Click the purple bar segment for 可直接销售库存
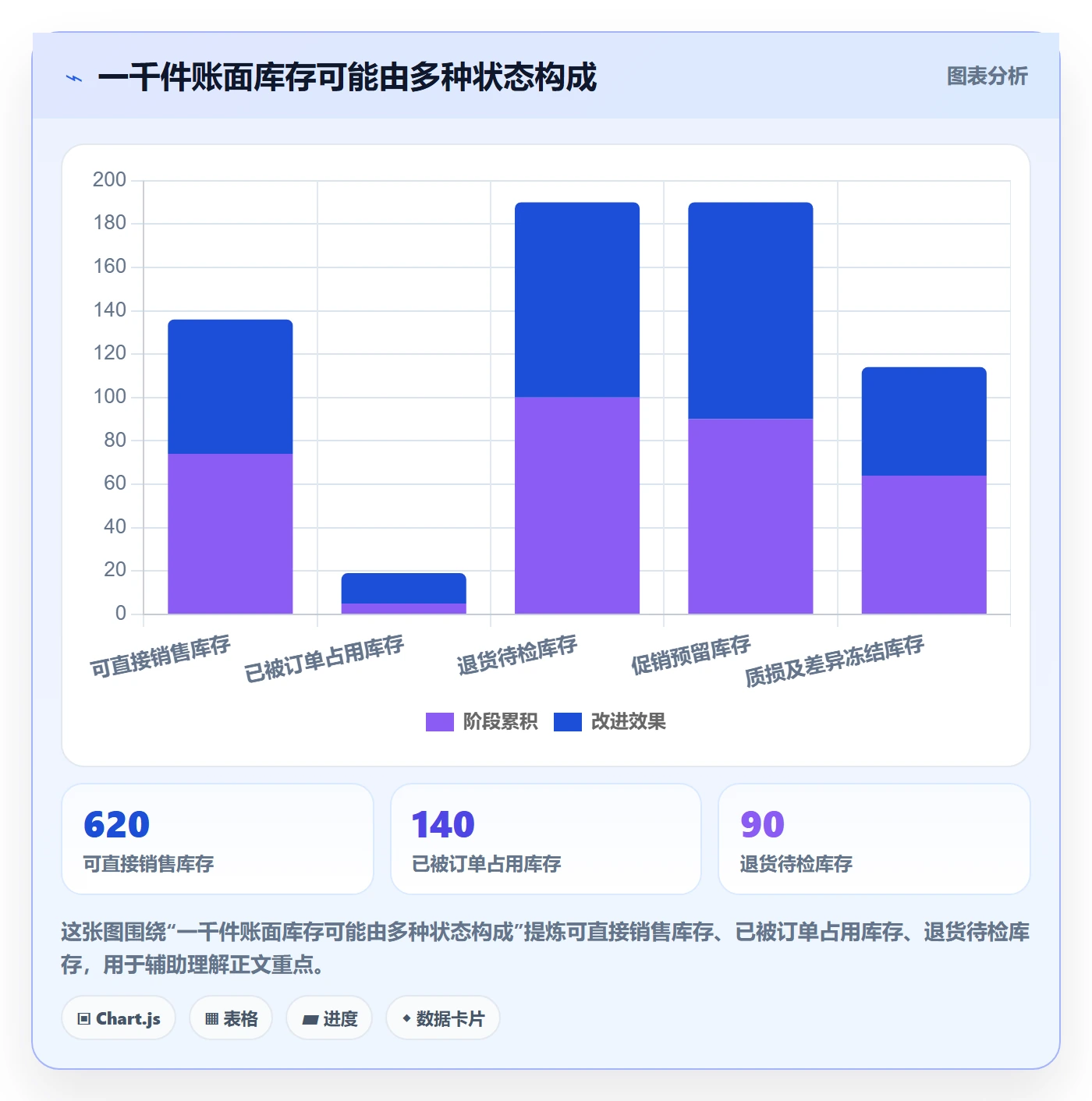 click(230, 534)
